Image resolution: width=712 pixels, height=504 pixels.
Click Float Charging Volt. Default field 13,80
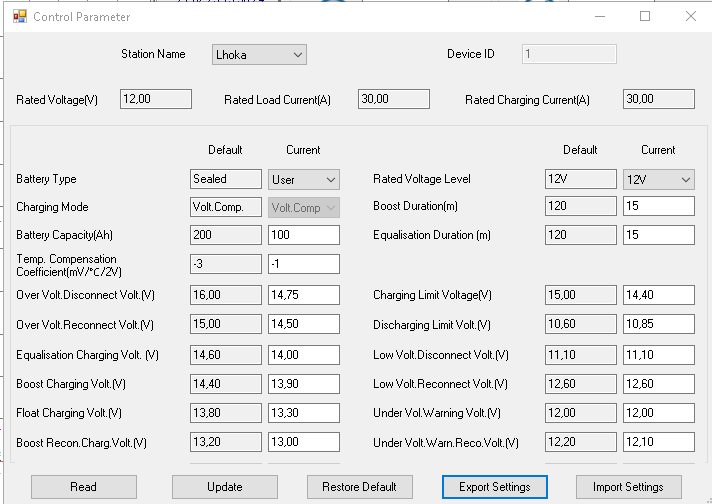click(226, 413)
